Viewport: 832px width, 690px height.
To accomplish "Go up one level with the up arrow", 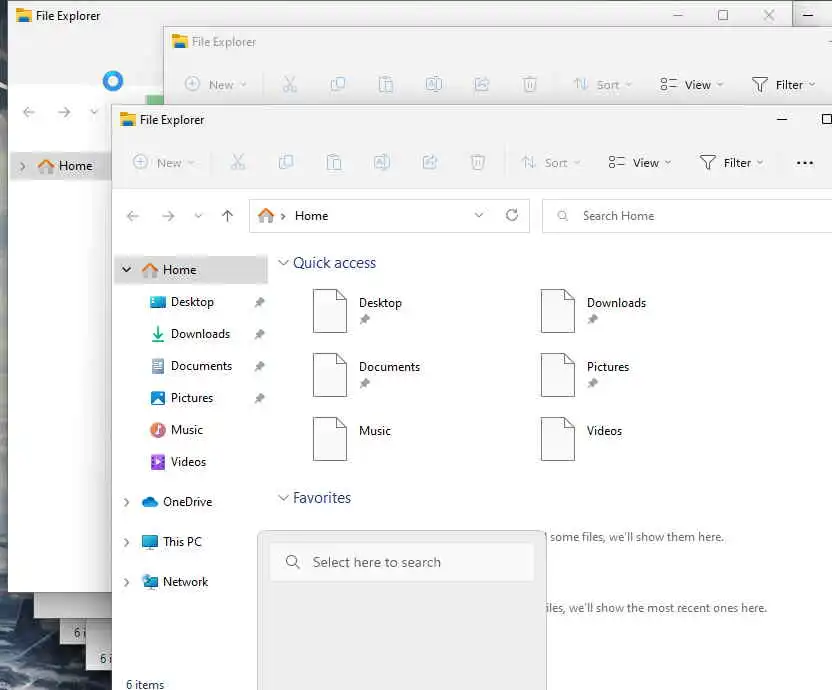I will 228,216.
